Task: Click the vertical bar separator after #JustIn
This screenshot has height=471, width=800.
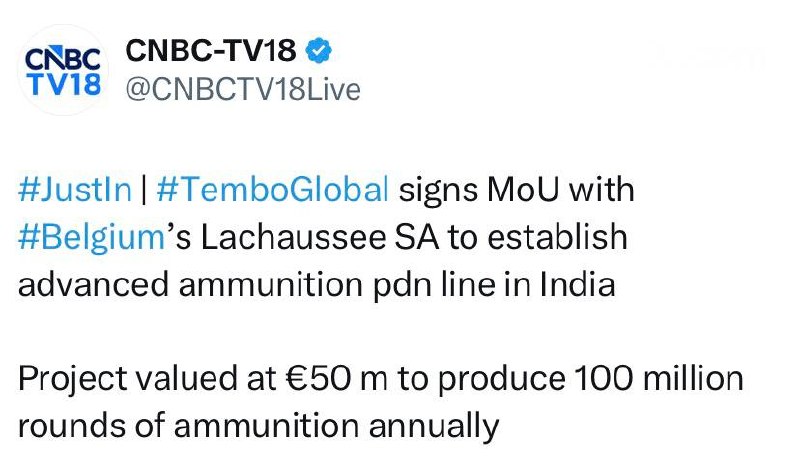Action: (144, 189)
